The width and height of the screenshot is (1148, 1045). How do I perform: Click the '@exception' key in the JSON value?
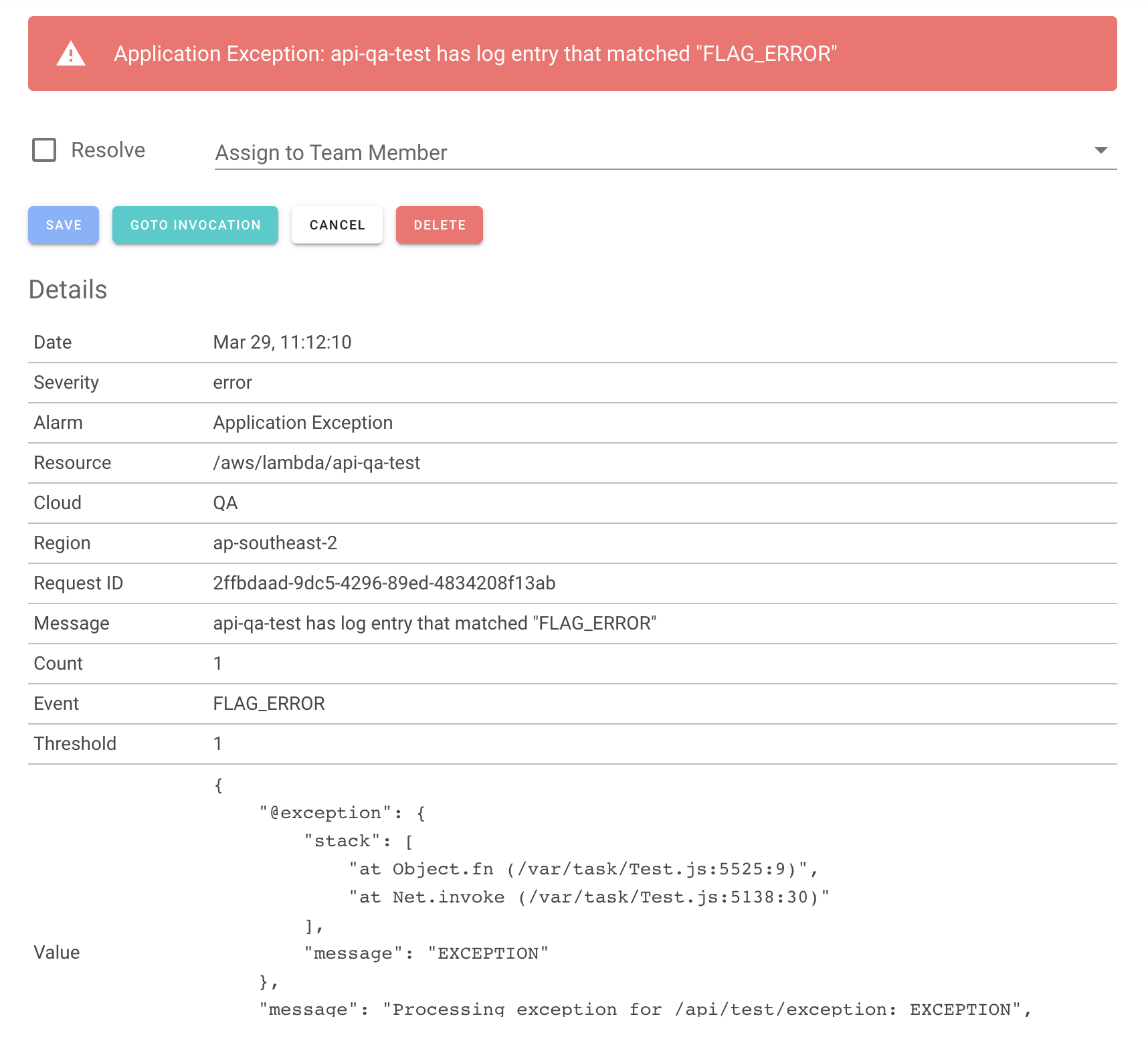pos(326,813)
